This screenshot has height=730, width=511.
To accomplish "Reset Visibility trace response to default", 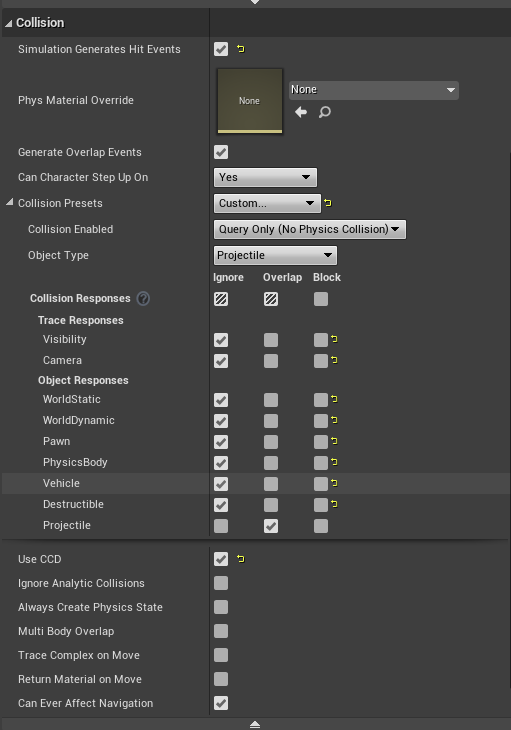I will 334,339.
